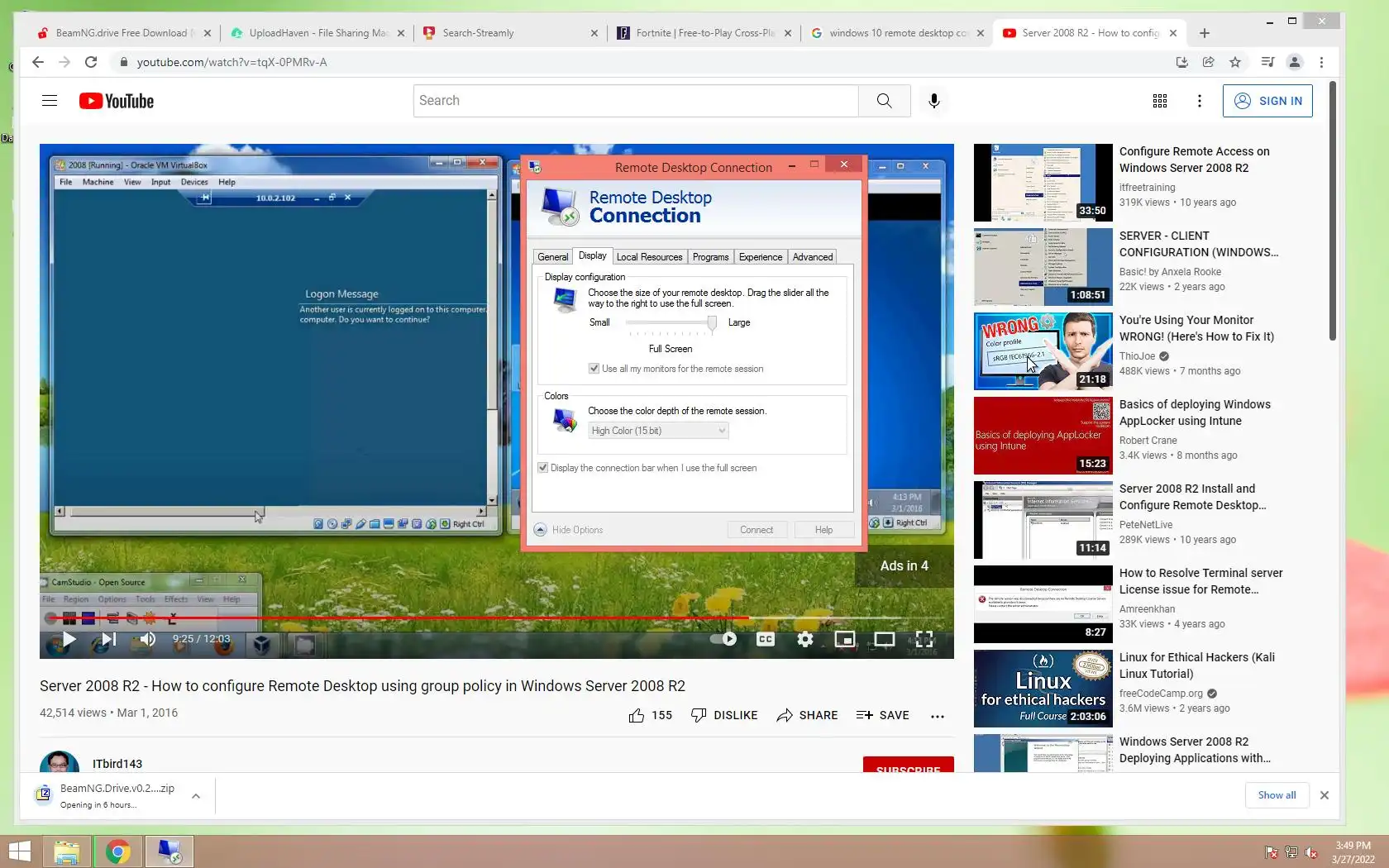The image size is (1389, 868).
Task: Skip to the next video
Action: (108, 639)
